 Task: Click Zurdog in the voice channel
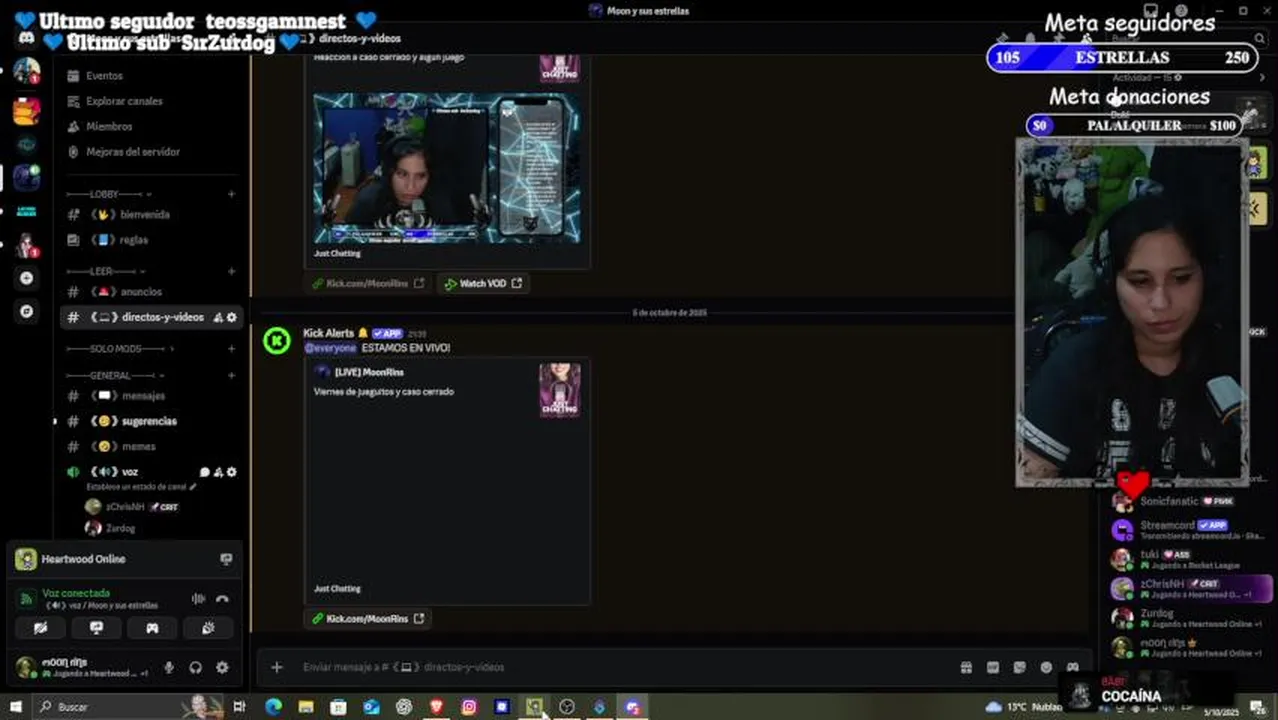[x=120, y=528]
